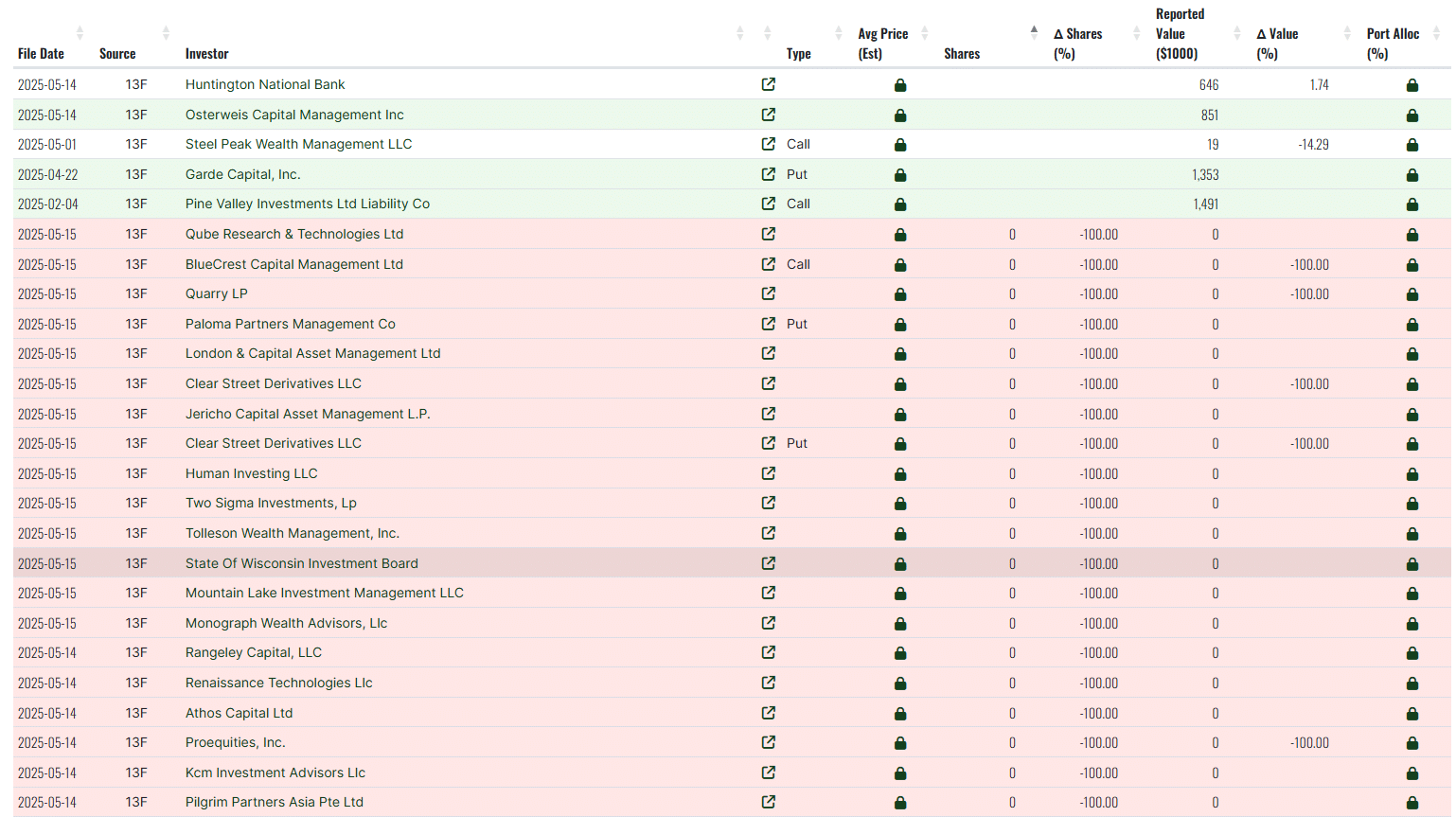
Task: Open Renaissance Technologies Llc investor page
Action: [279, 683]
